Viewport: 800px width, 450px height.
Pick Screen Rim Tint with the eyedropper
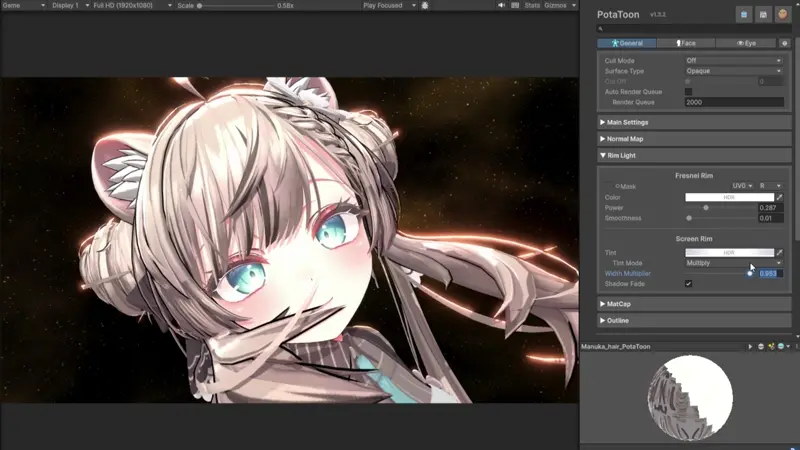pos(780,253)
